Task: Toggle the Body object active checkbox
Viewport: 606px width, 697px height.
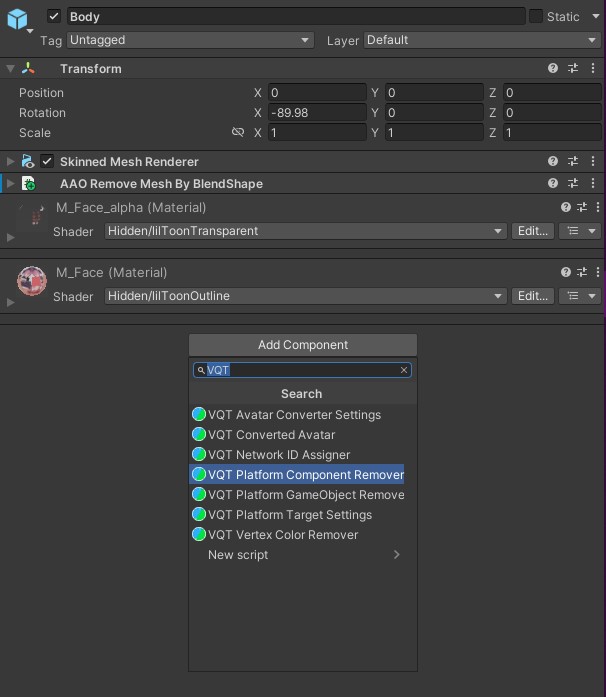Action: pyautogui.click(x=54, y=16)
